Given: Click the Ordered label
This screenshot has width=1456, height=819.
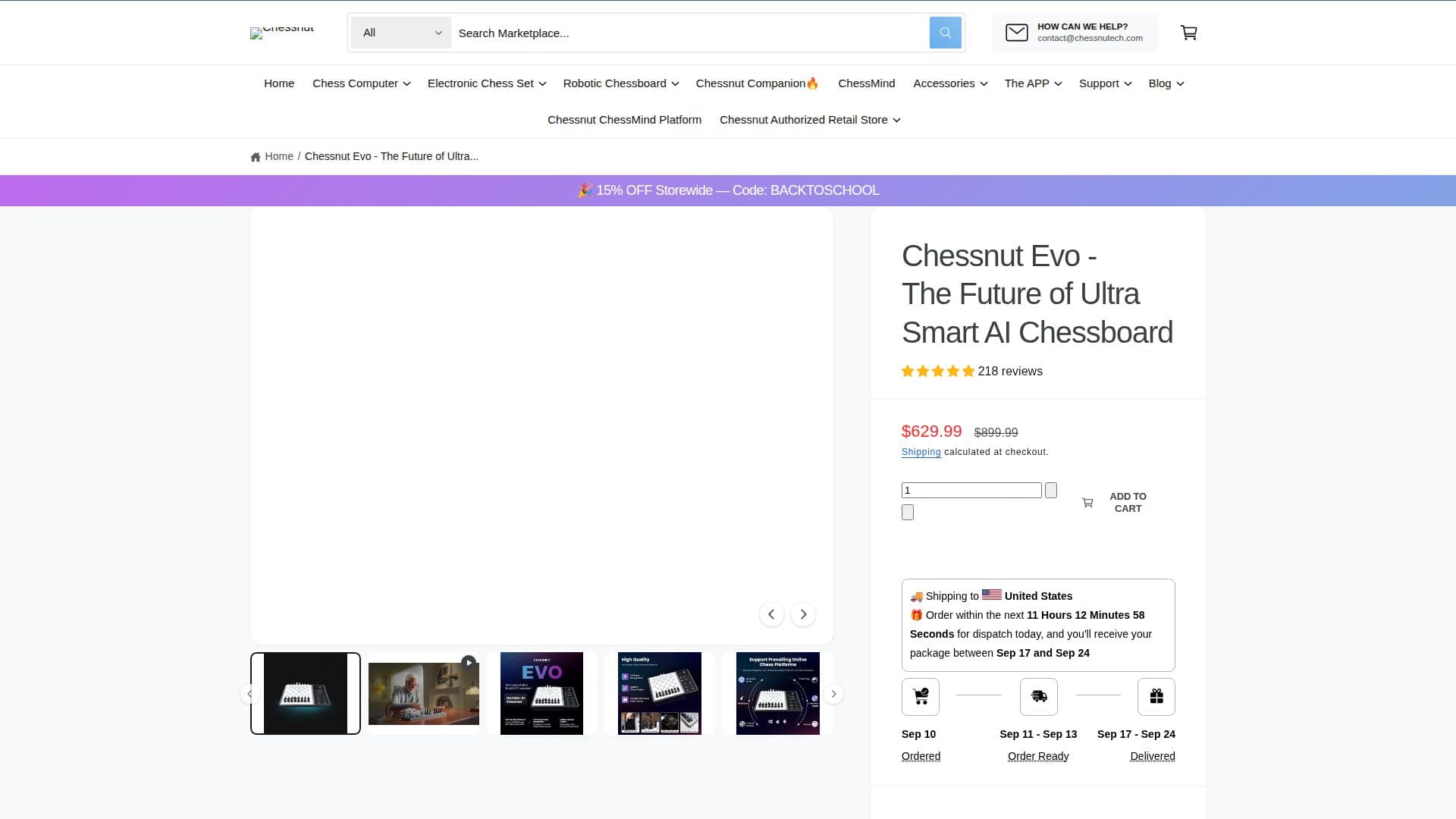Looking at the screenshot, I should pos(921,756).
